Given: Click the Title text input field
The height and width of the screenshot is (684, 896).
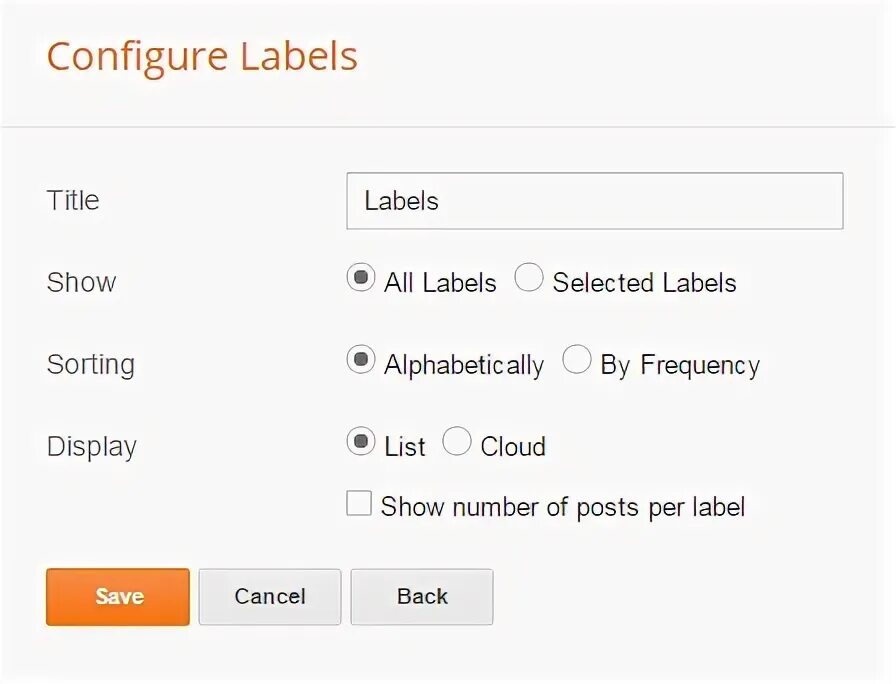Looking at the screenshot, I should [x=594, y=201].
